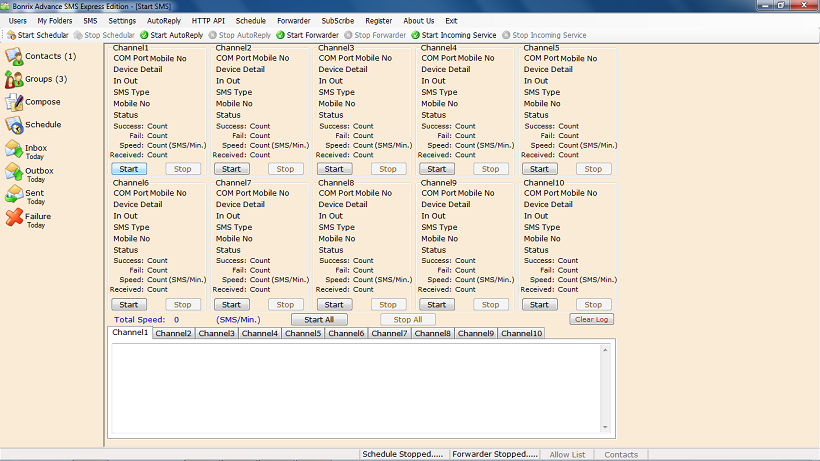
Task: Click Start Forwarder toolbar item
Action: click(x=308, y=35)
